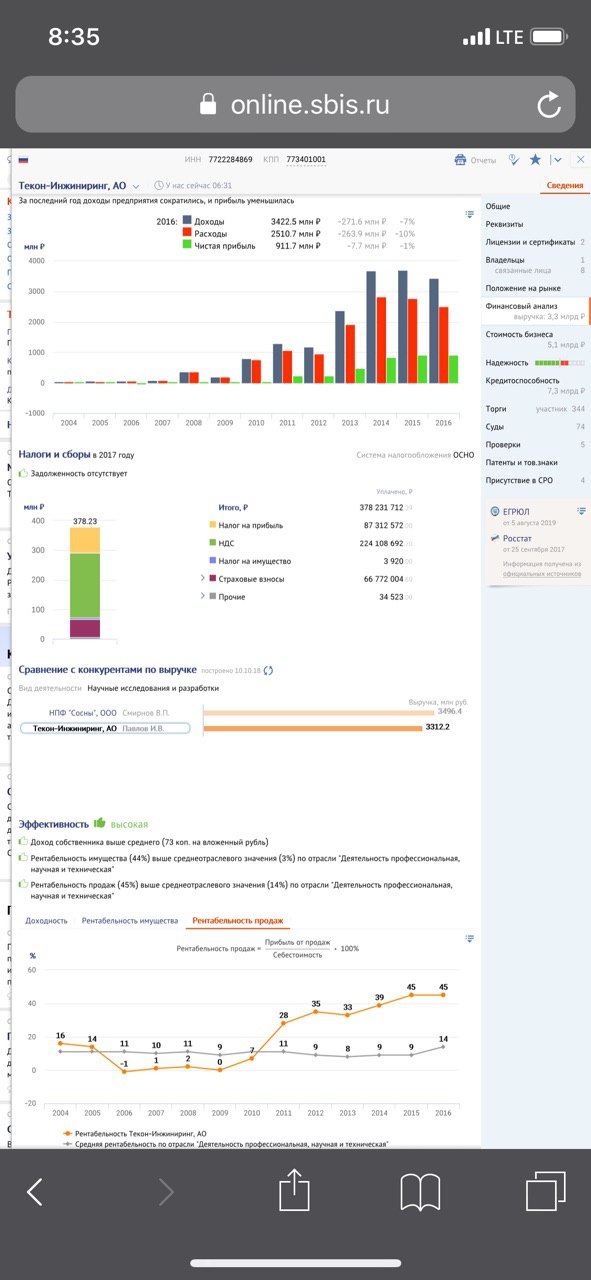Tap the online.sbis.ru address field
This screenshot has height=1280, width=591.
[295, 105]
